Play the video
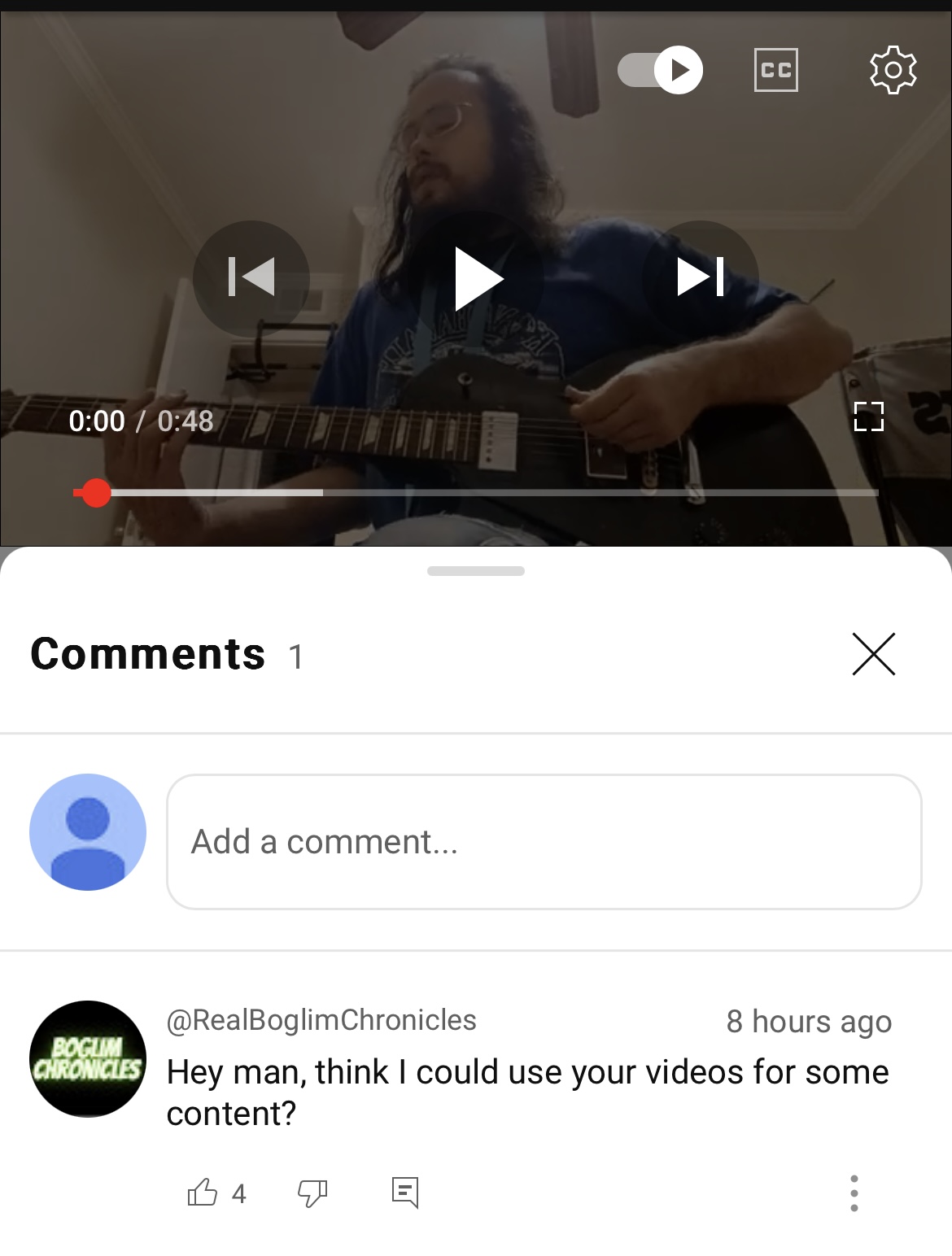Screen dimensions: 952x1256 (478, 278)
